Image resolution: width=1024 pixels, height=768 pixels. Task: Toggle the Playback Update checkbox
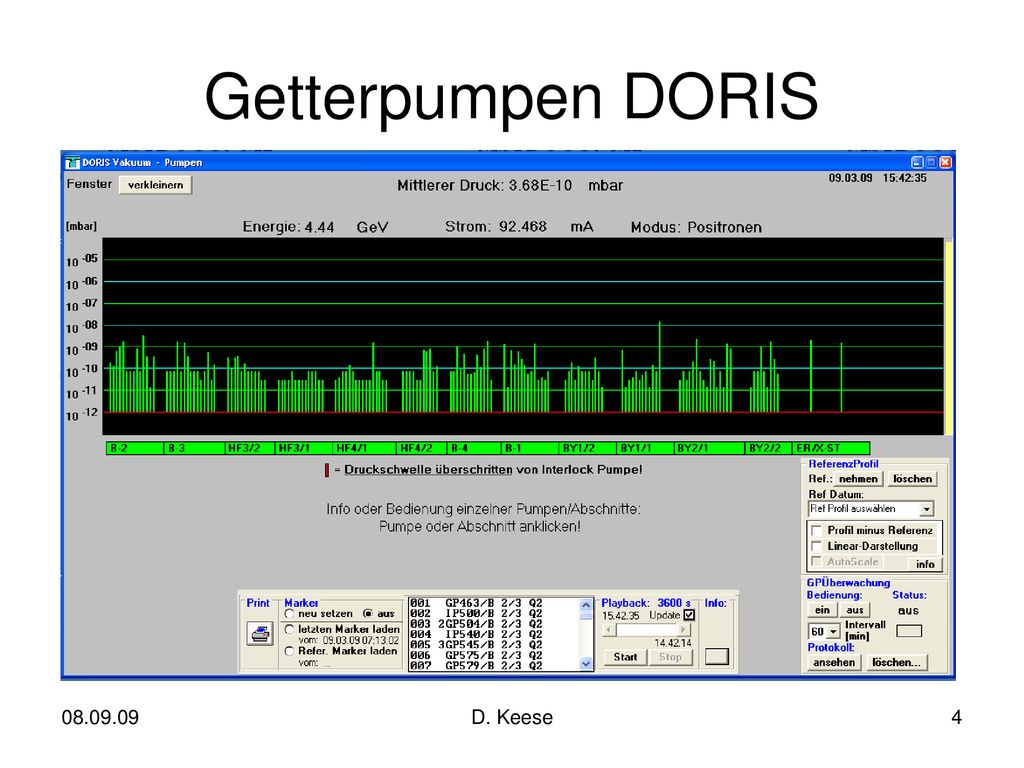[689, 615]
